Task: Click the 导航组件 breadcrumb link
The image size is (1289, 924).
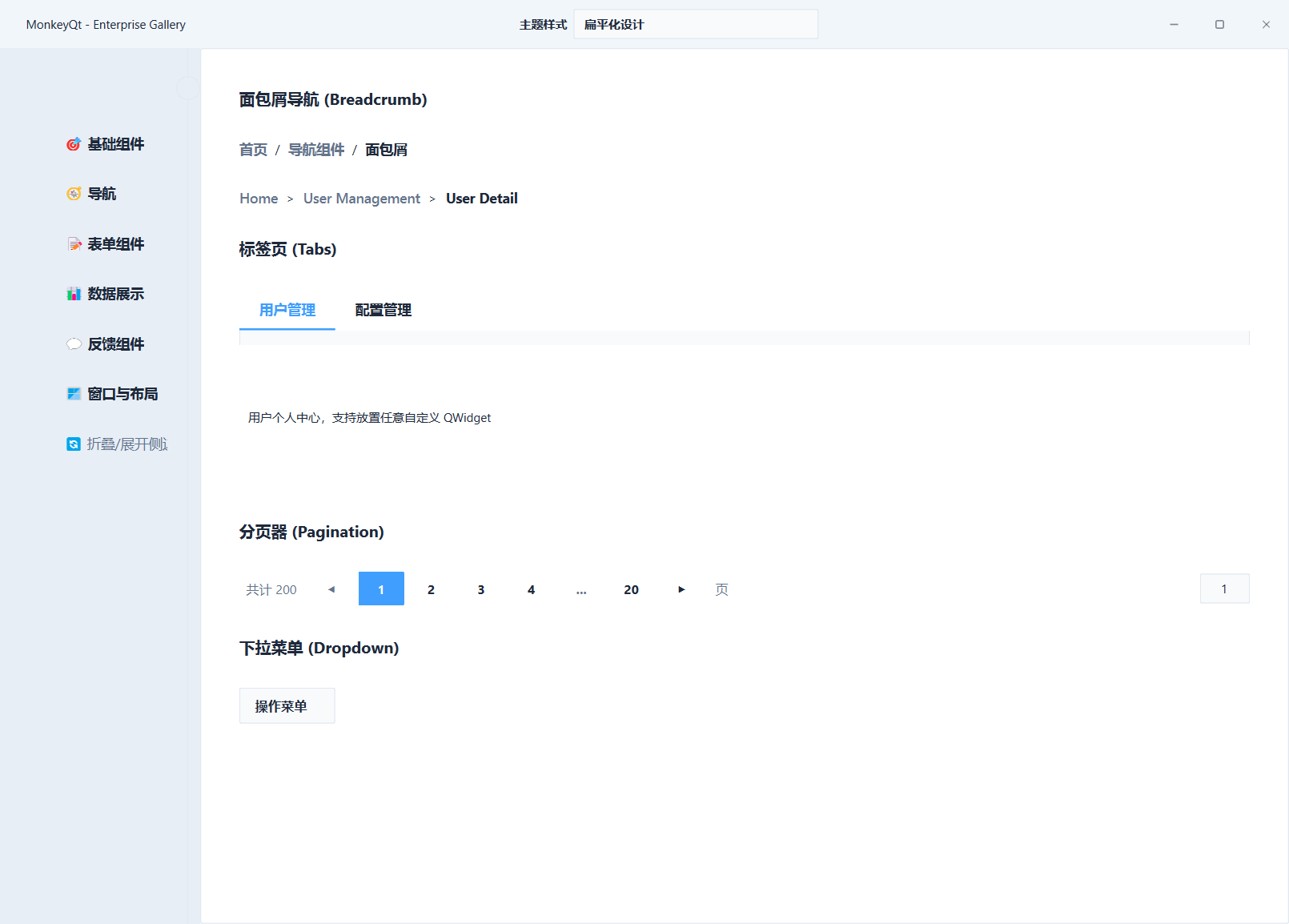Action: (x=316, y=150)
